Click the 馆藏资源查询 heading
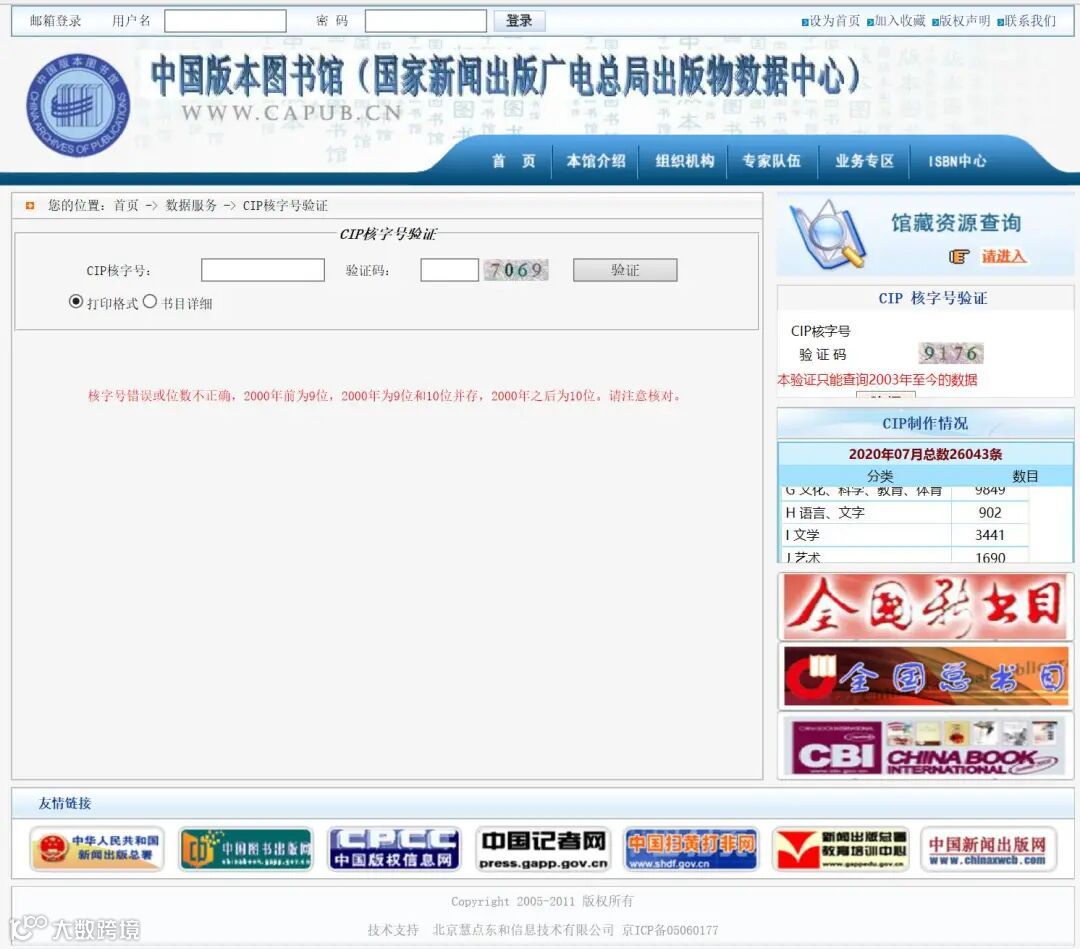 [955, 222]
